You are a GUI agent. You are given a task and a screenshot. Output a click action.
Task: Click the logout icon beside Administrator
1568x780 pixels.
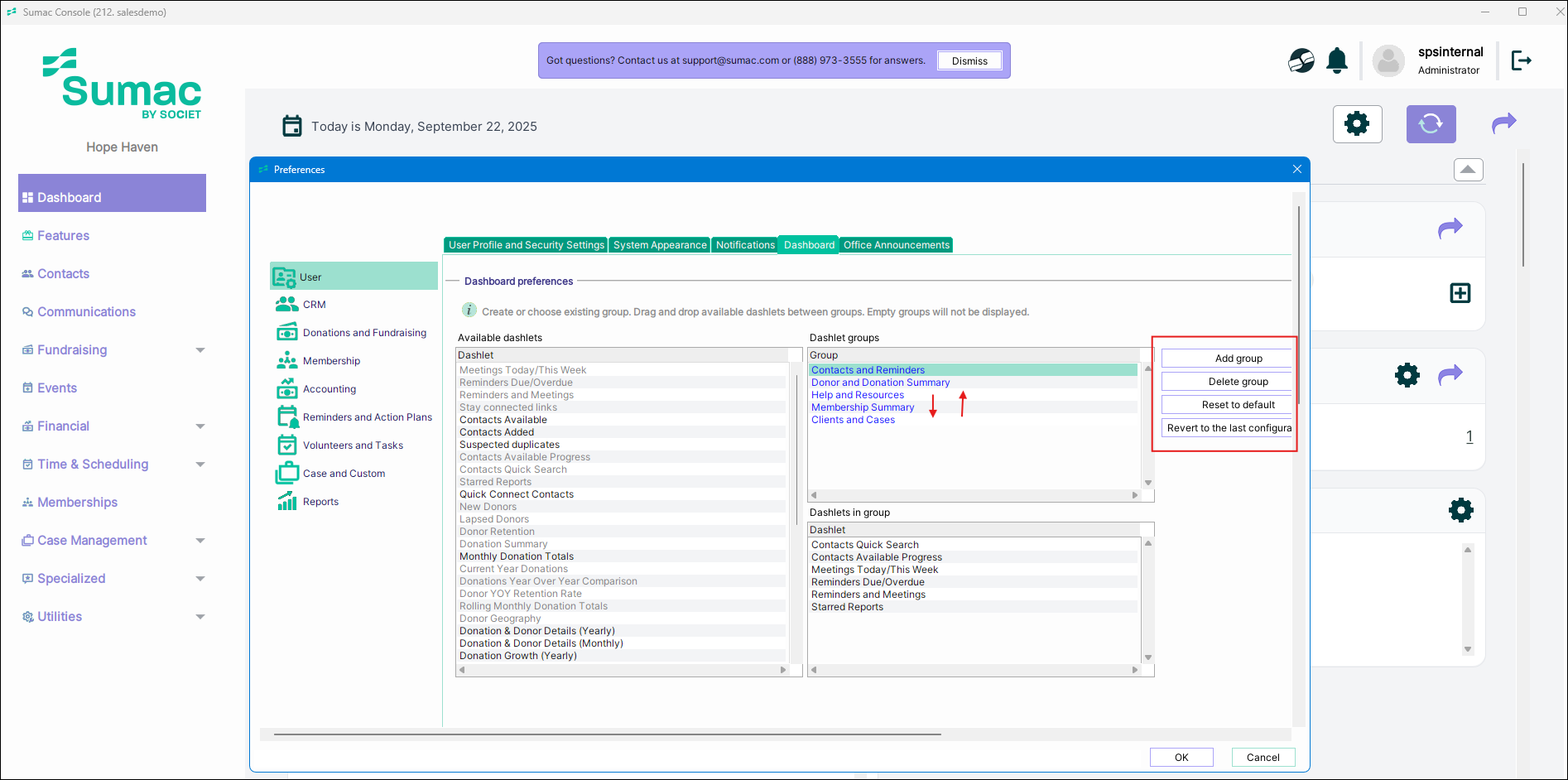point(1521,60)
